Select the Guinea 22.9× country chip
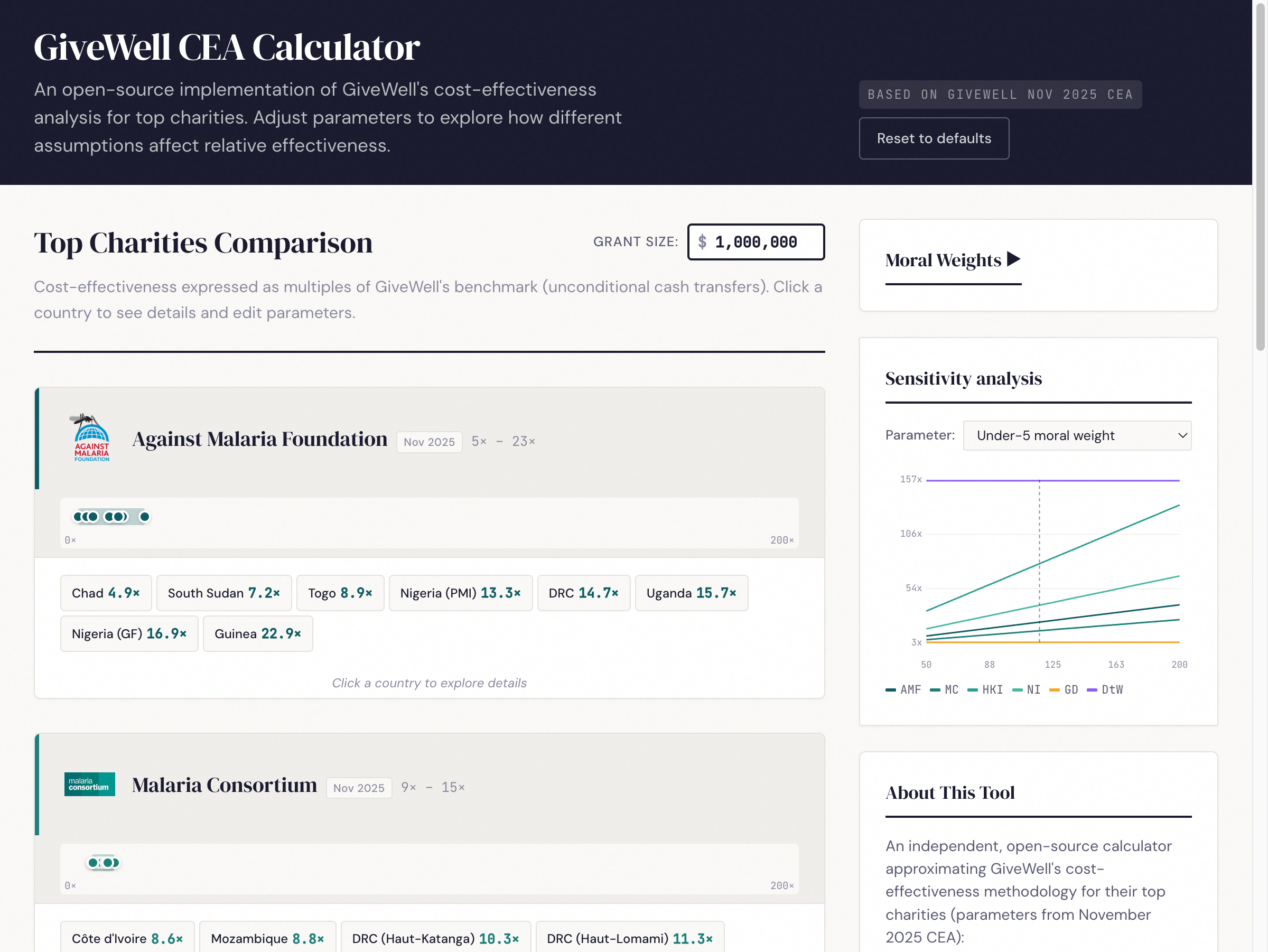The height and width of the screenshot is (952, 1268). tap(257, 633)
